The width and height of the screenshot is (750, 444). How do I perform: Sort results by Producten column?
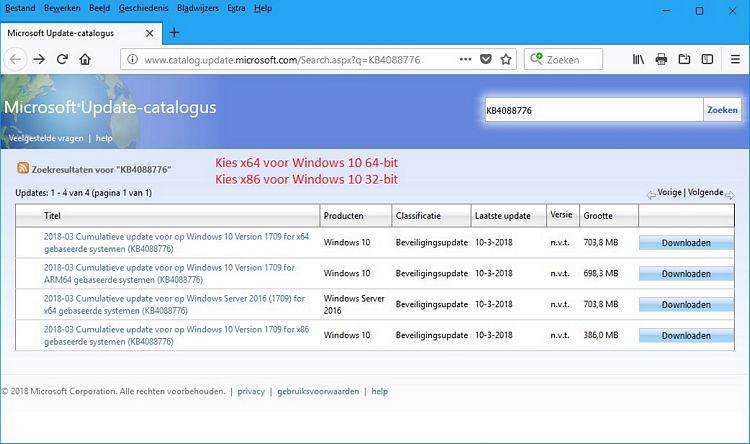tap(343, 216)
